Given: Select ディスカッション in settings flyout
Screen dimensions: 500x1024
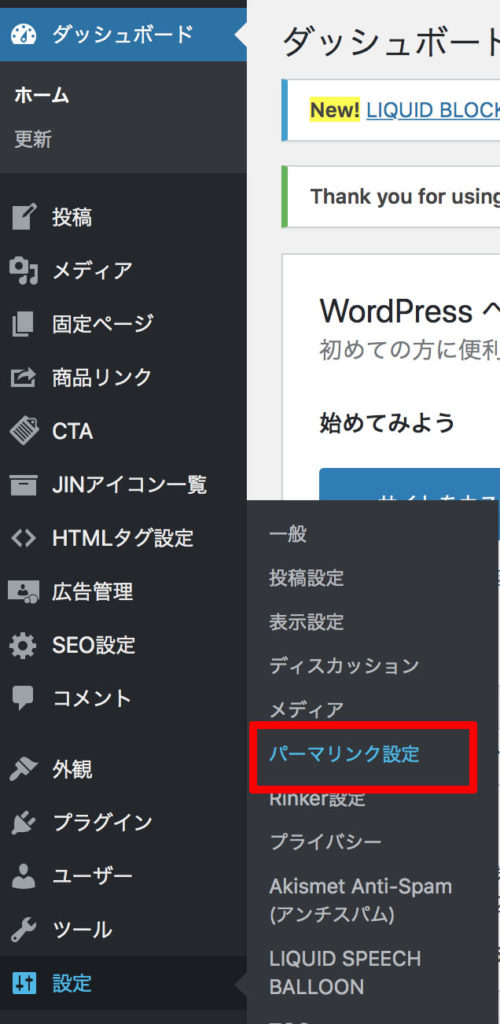Looking at the screenshot, I should [344, 665].
